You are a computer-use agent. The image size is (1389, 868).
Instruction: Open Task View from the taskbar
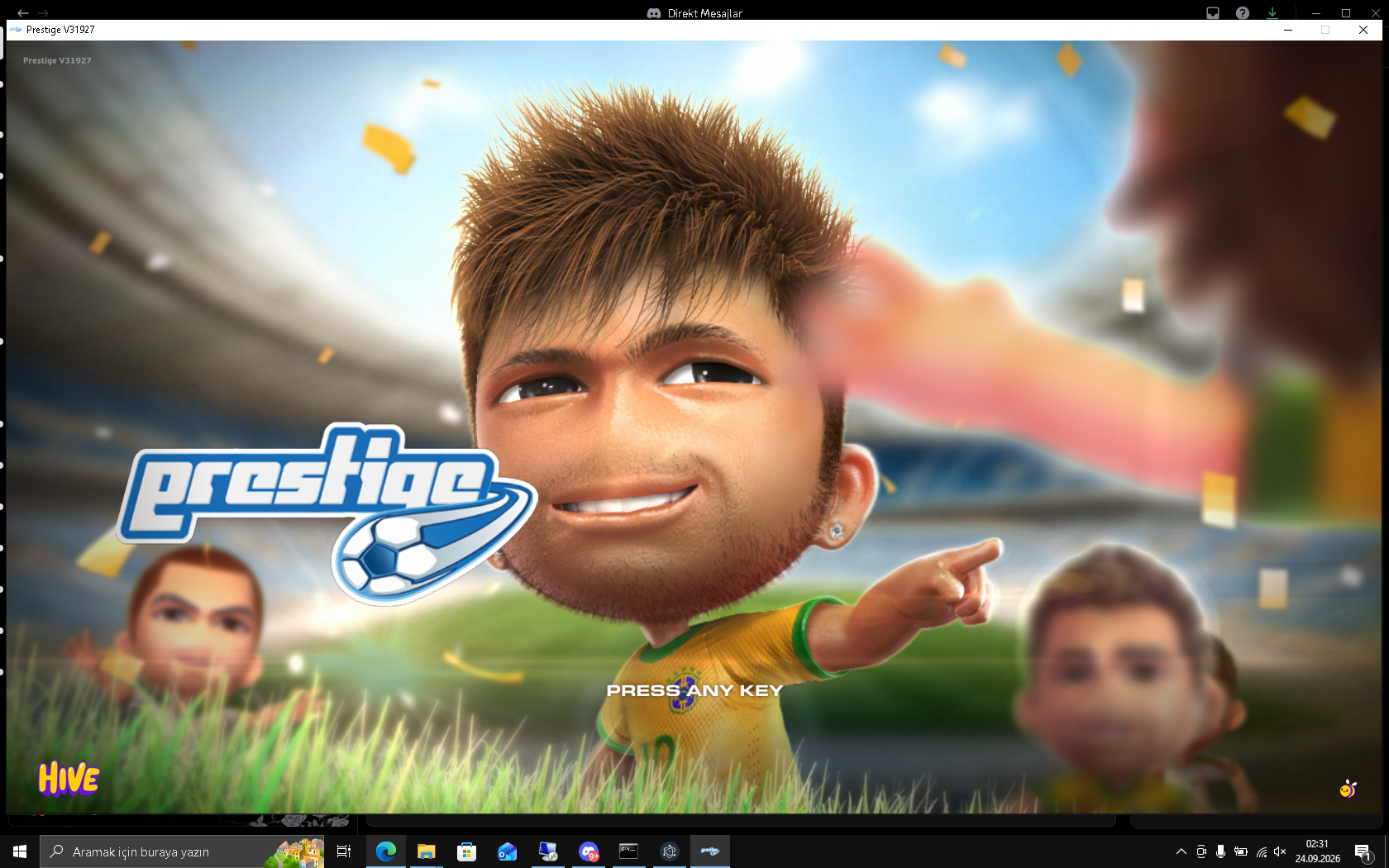[344, 851]
